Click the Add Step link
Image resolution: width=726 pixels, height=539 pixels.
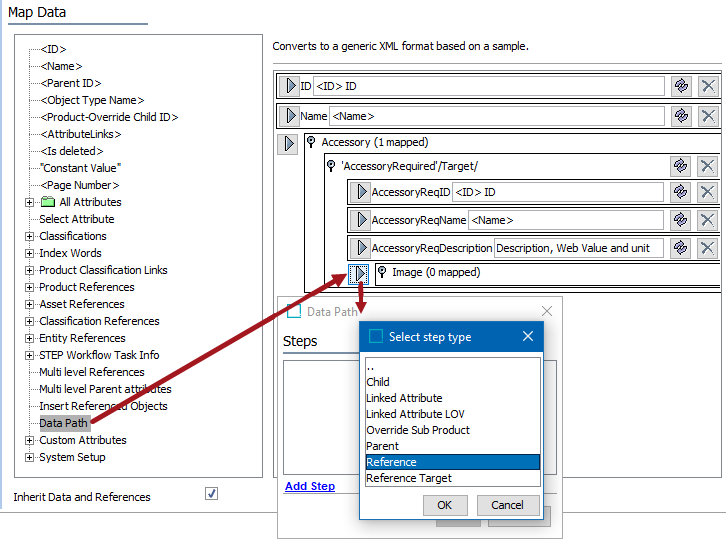[x=309, y=486]
